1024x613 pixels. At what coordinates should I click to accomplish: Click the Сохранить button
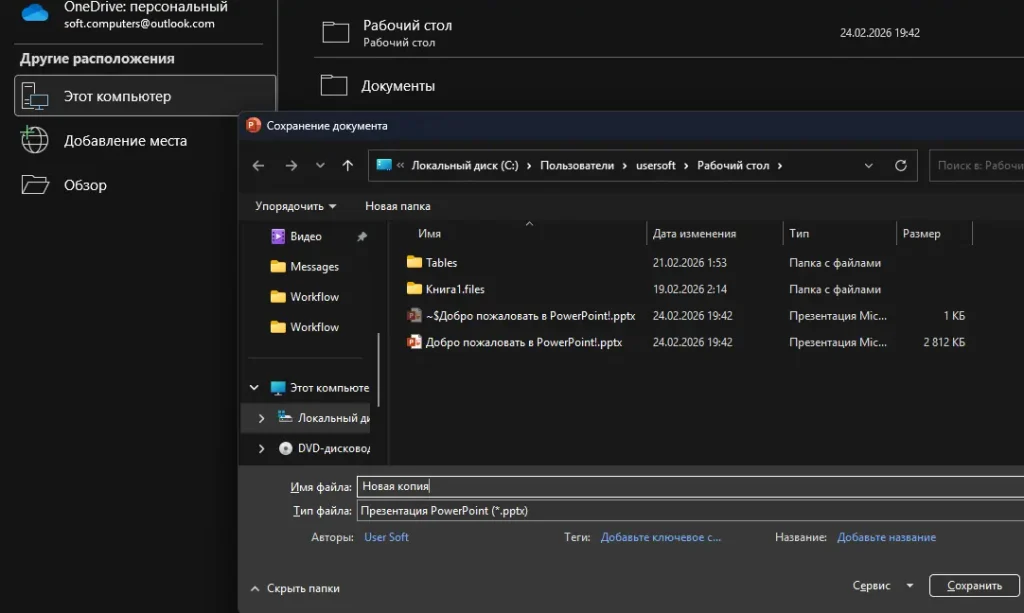coord(974,586)
